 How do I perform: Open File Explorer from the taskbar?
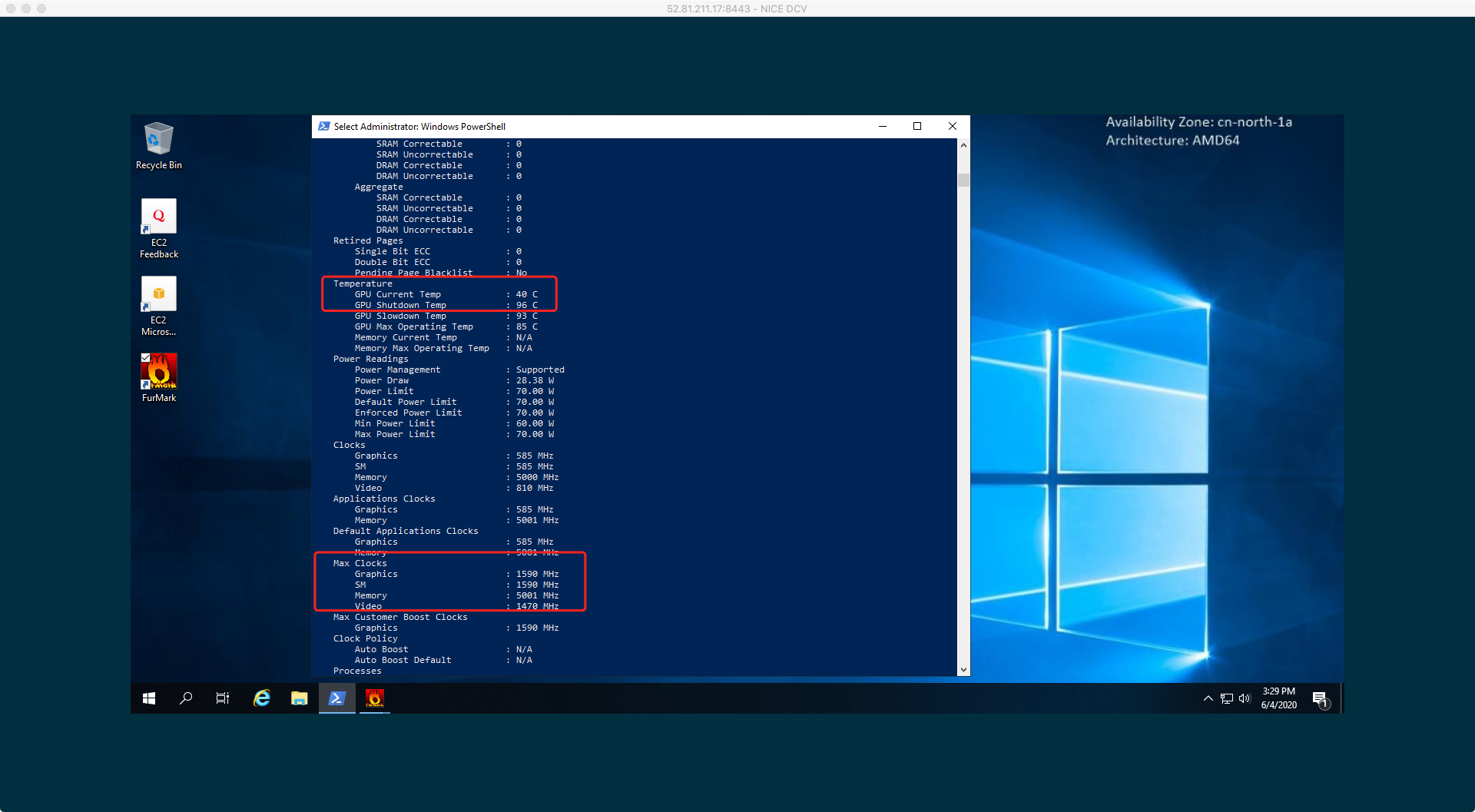(299, 698)
